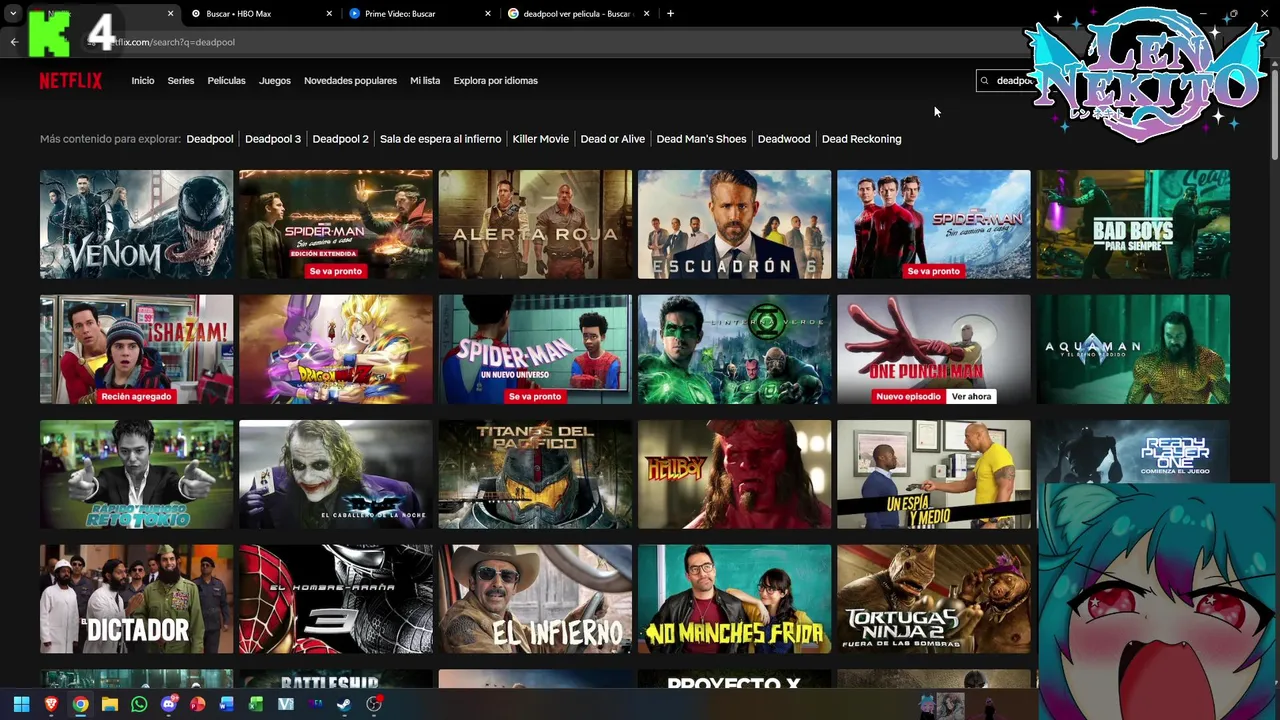Click the browser address bar URL

click(173, 42)
